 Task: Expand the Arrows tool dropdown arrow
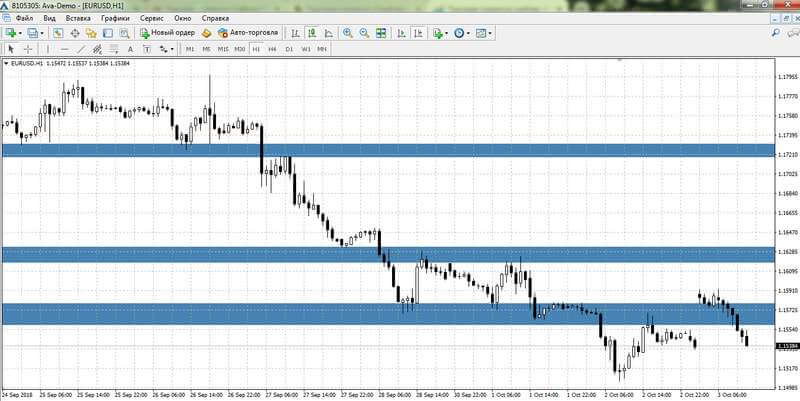click(172, 49)
